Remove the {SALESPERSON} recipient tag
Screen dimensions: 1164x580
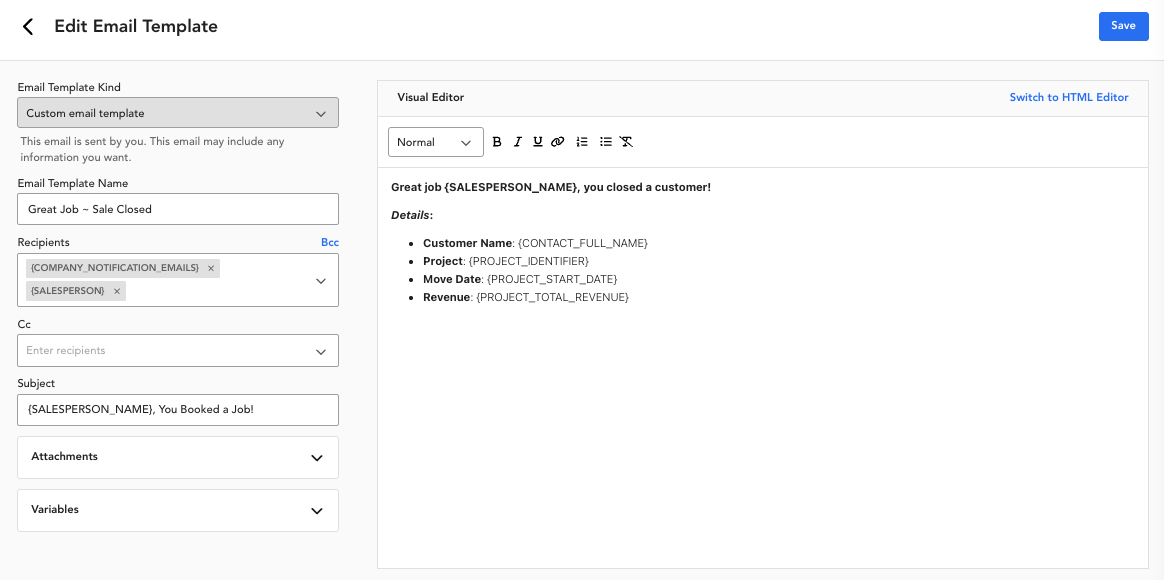117,291
